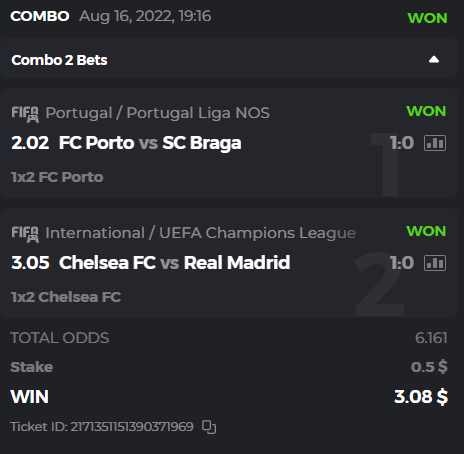
Task: Select the International / UEFA Champions League label
Action: click(x=200, y=233)
